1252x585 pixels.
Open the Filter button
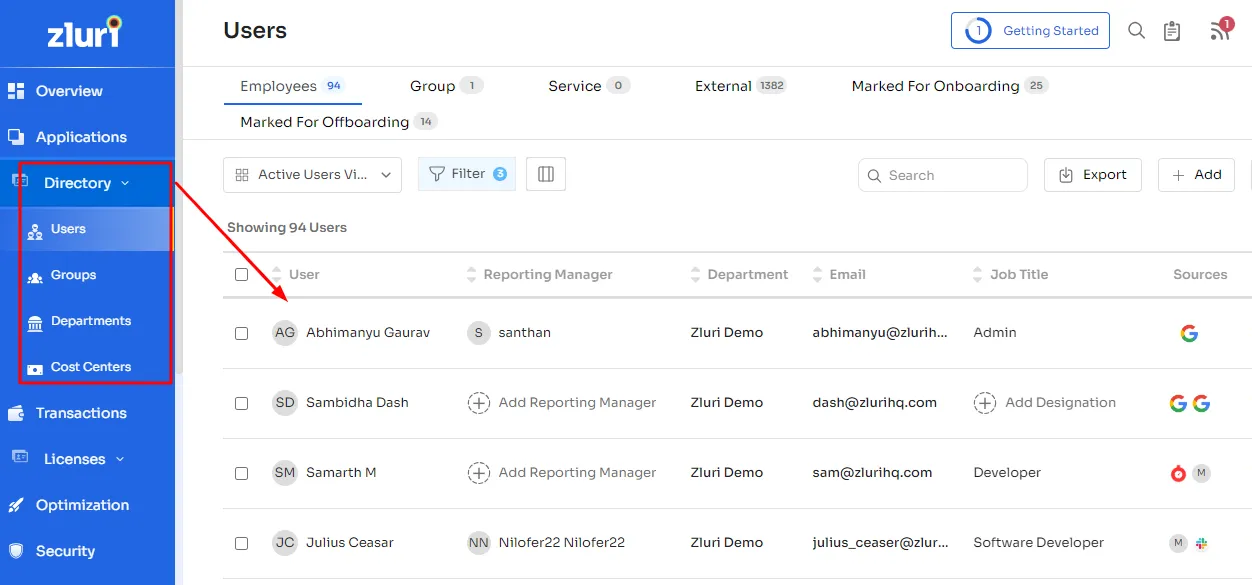(467, 174)
